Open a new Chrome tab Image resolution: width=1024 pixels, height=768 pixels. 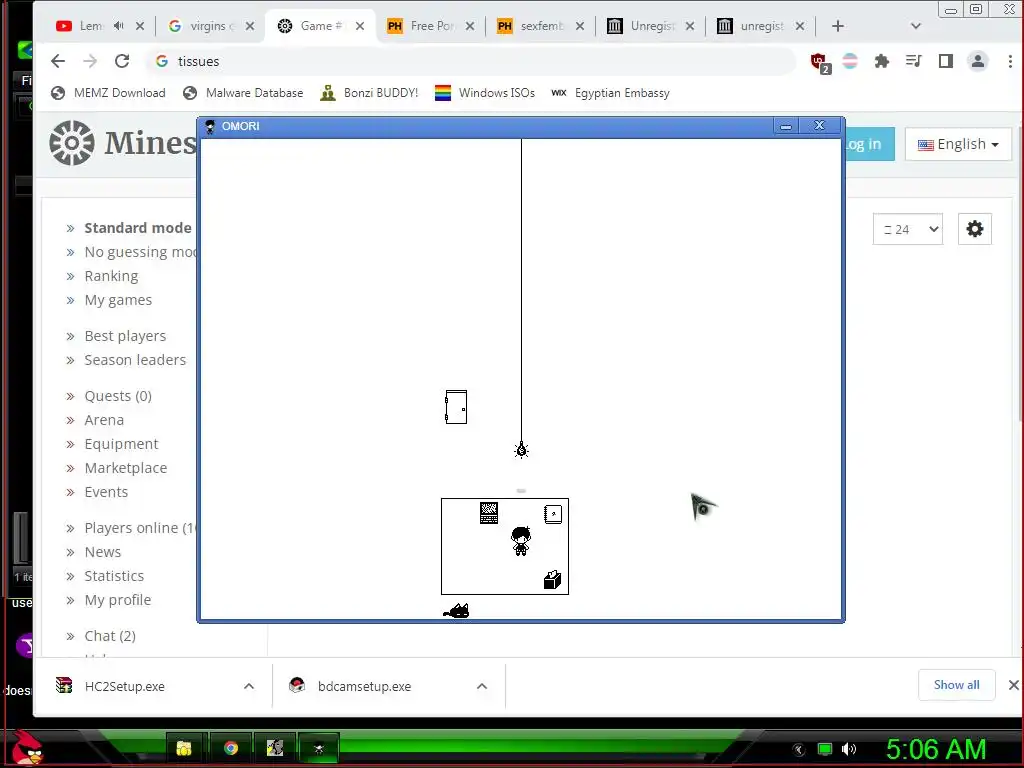pyautogui.click(x=838, y=26)
